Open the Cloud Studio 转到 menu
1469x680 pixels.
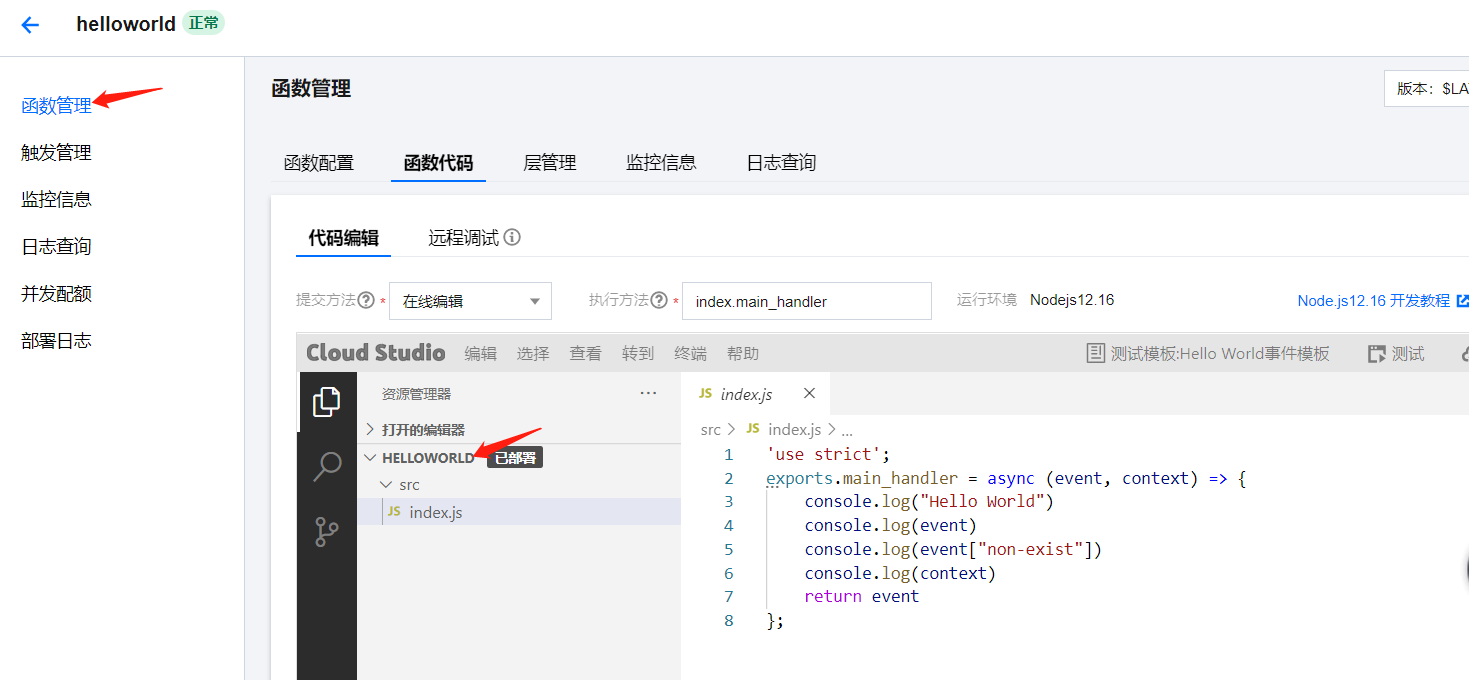point(637,353)
